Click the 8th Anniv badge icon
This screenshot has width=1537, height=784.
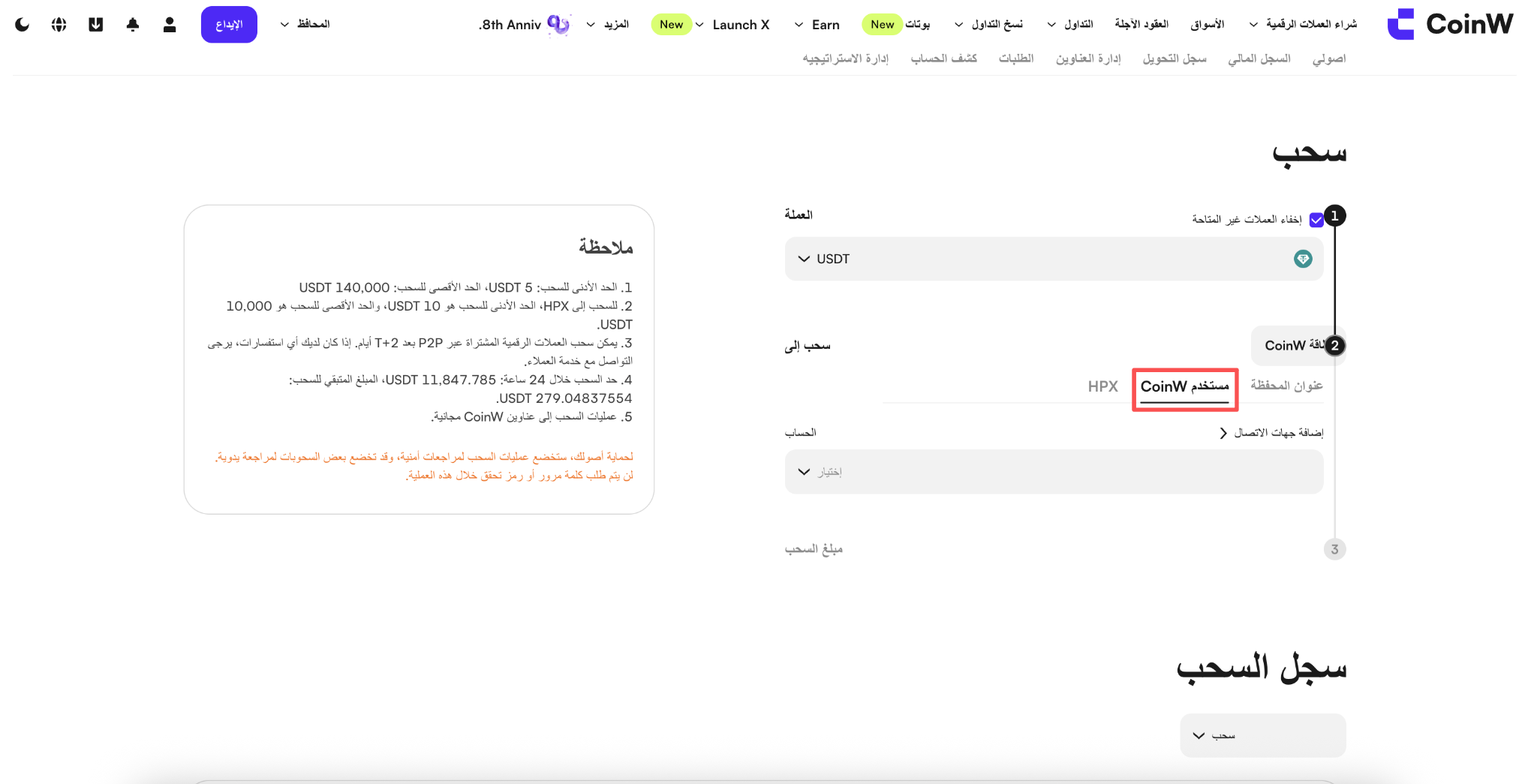[558, 25]
